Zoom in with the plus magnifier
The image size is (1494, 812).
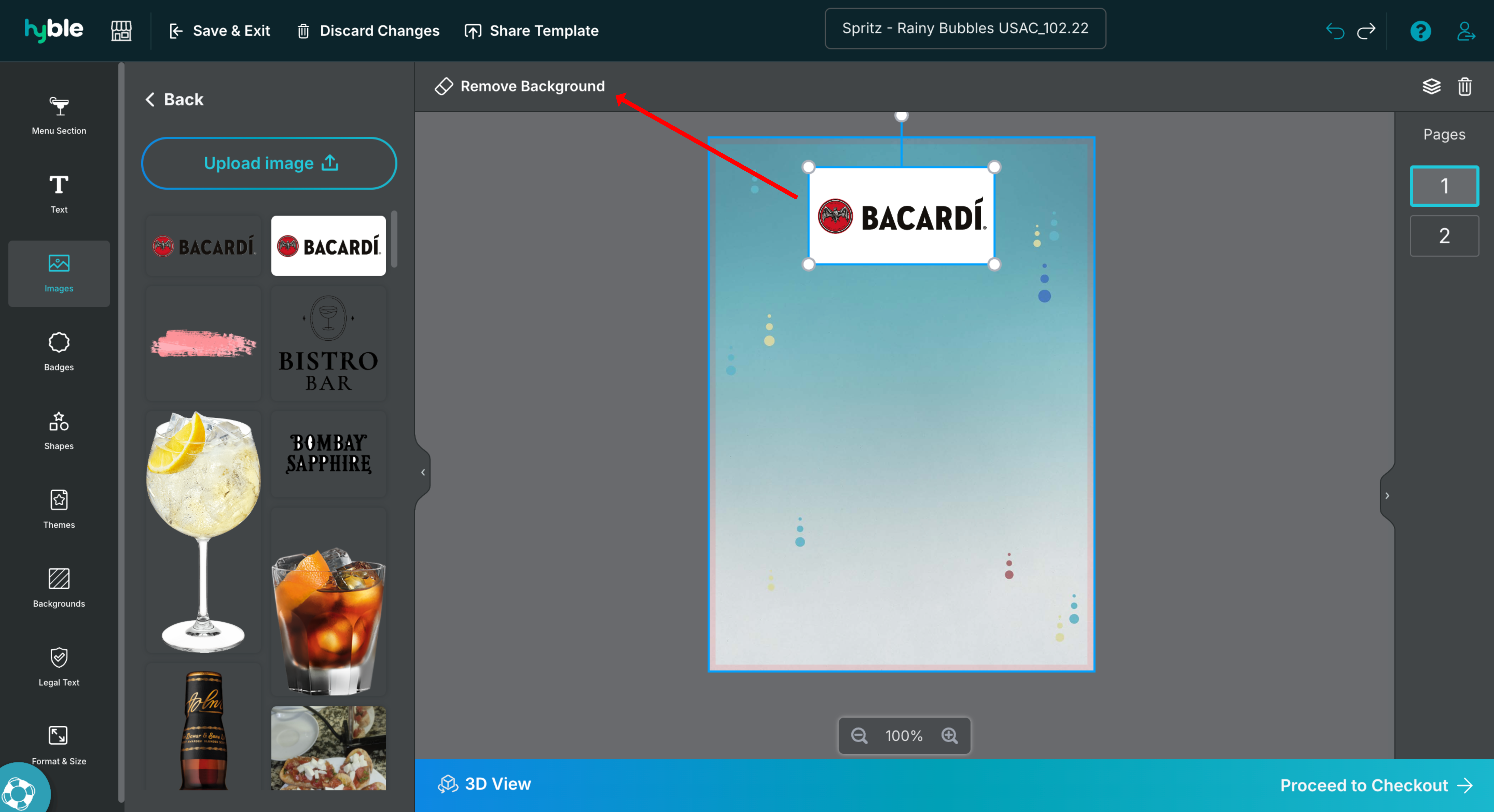pos(949,736)
